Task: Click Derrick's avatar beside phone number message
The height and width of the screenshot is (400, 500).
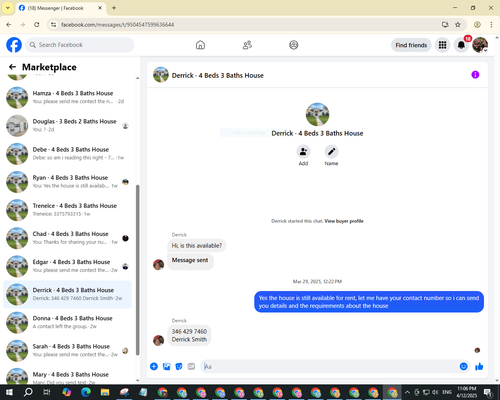Action: pyautogui.click(x=158, y=340)
